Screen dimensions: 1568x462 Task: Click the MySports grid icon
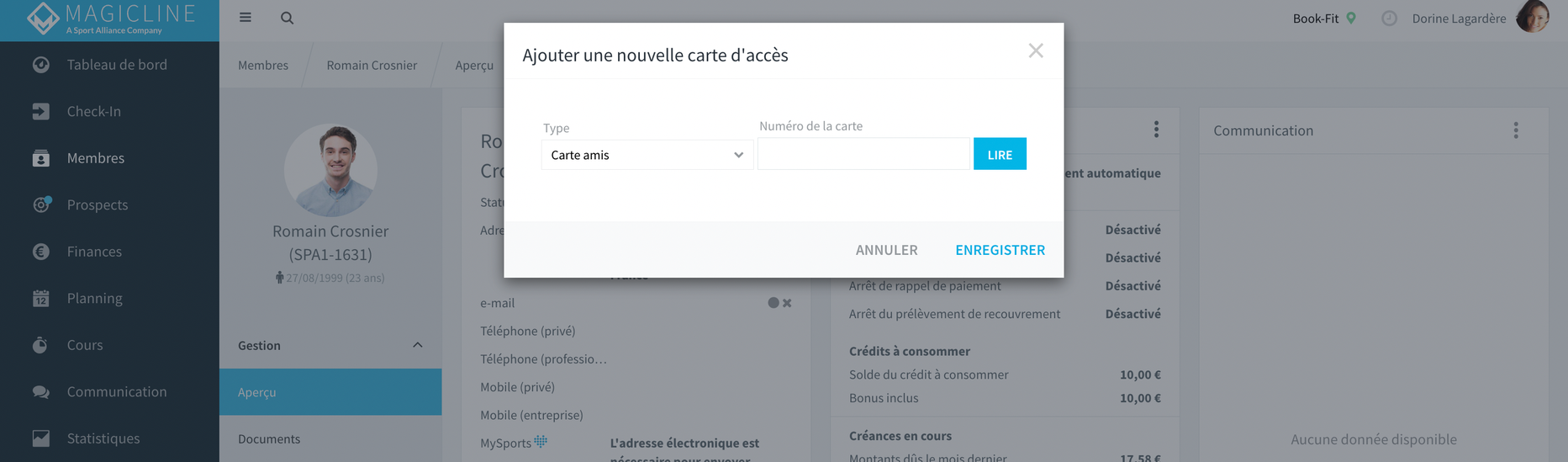pyautogui.click(x=541, y=441)
